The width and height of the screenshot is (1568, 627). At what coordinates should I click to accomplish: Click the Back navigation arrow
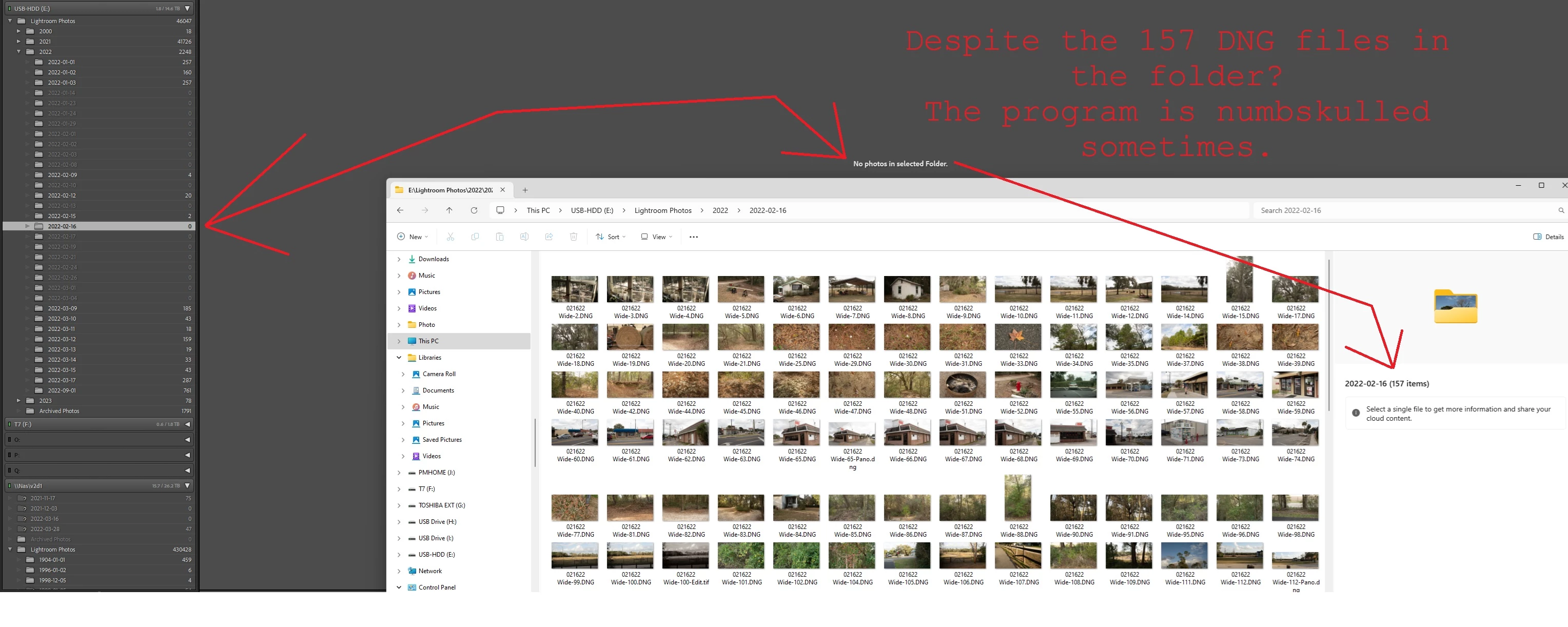coord(400,210)
